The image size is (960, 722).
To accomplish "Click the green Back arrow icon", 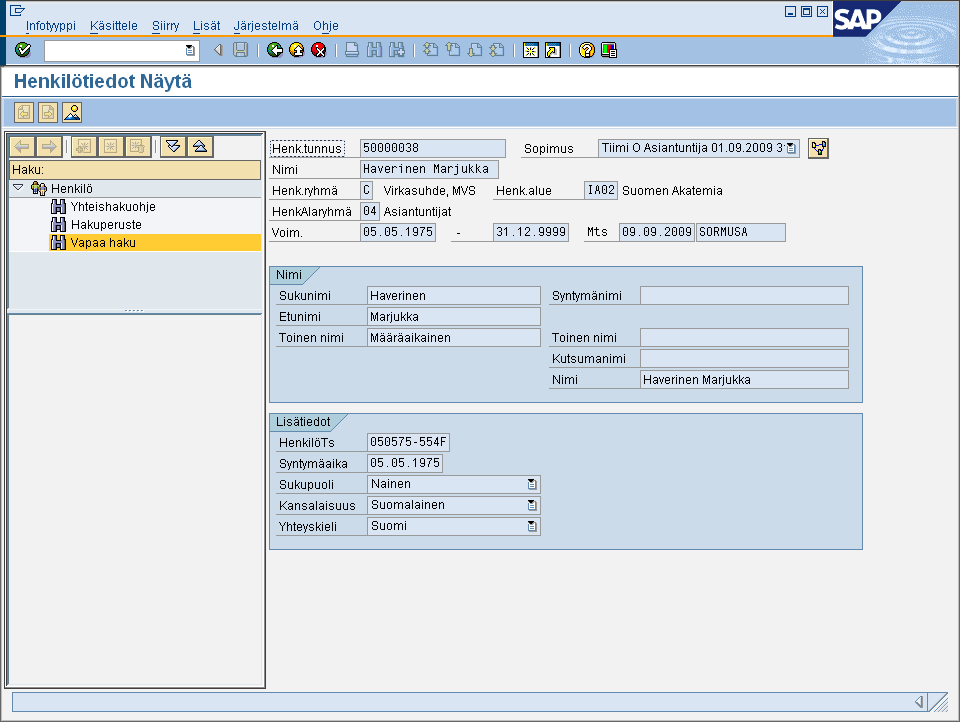I will pos(275,50).
